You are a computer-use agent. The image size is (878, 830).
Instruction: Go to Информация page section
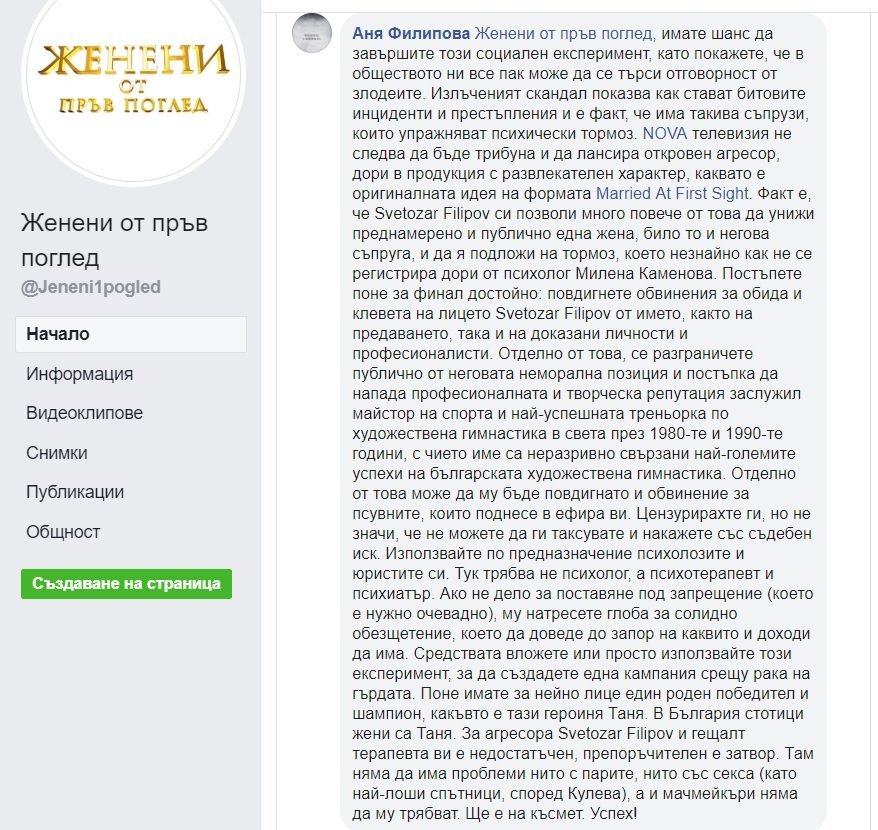pos(80,374)
